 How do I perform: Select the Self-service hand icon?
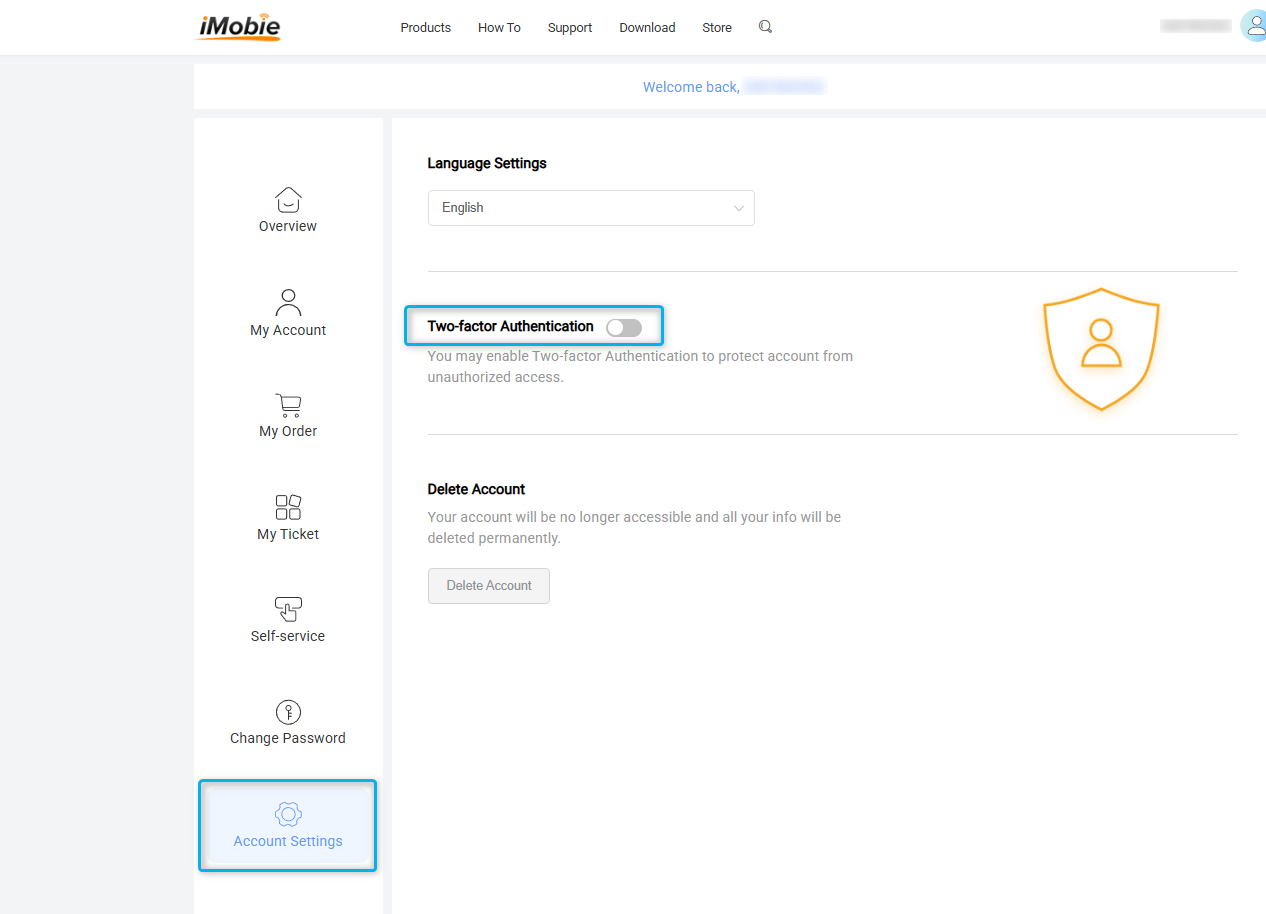(x=287, y=609)
